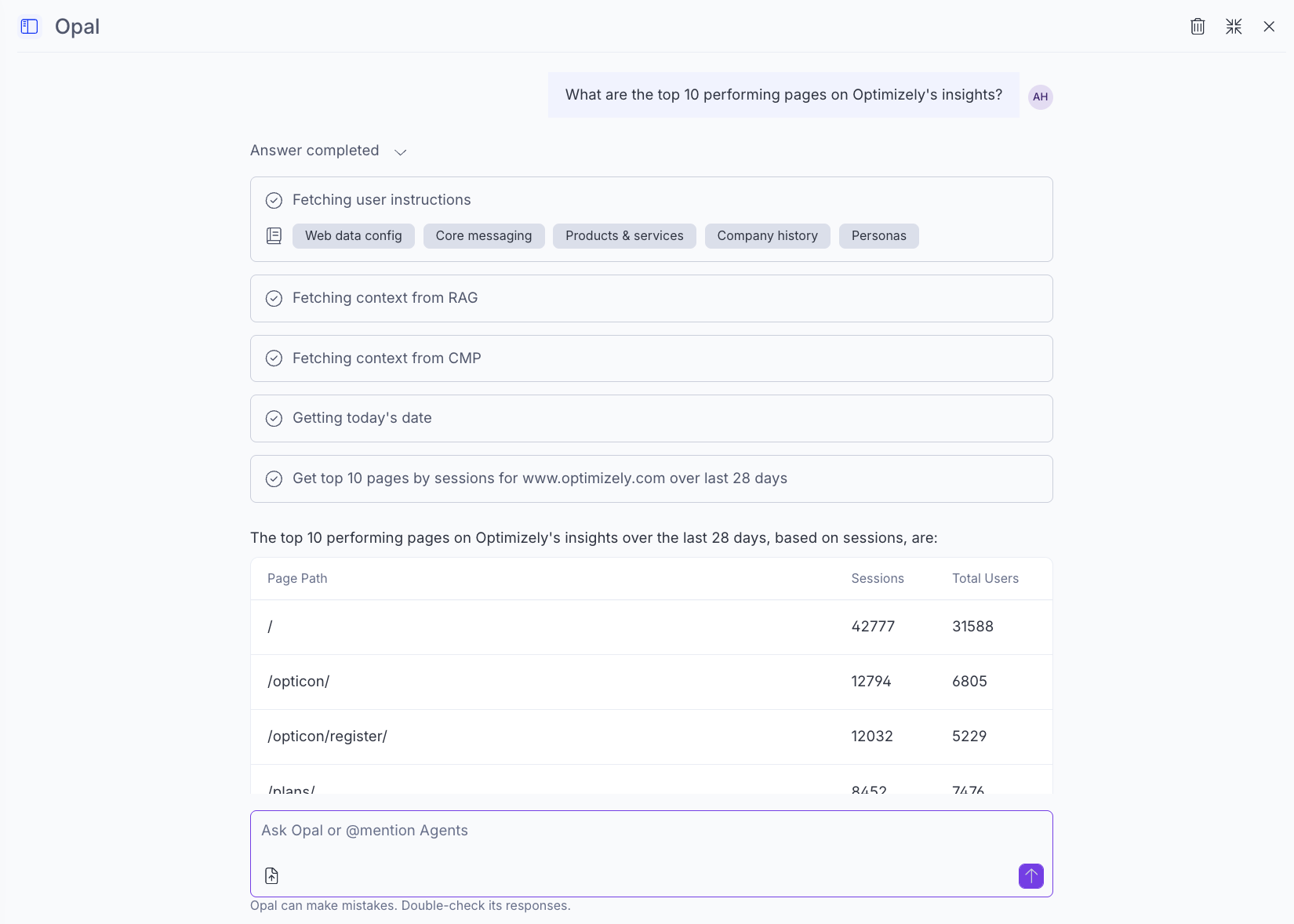1294x924 pixels.
Task: Select sessions value 12032
Action: [x=872, y=737]
